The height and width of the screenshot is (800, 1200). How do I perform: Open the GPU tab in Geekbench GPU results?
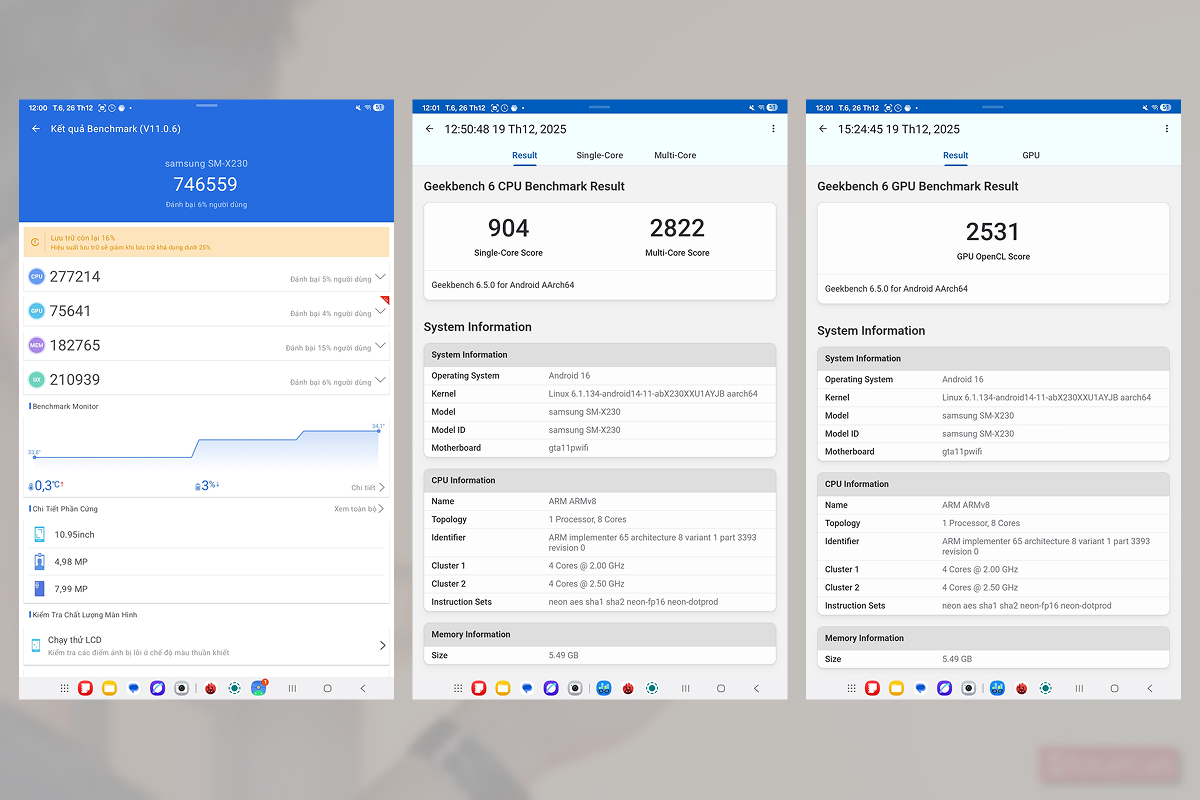1031,155
